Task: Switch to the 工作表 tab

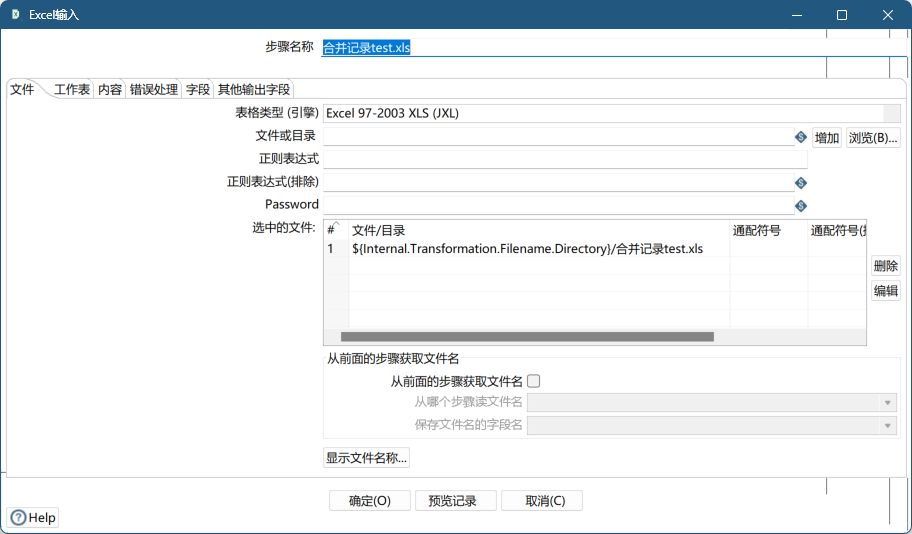Action: point(72,89)
